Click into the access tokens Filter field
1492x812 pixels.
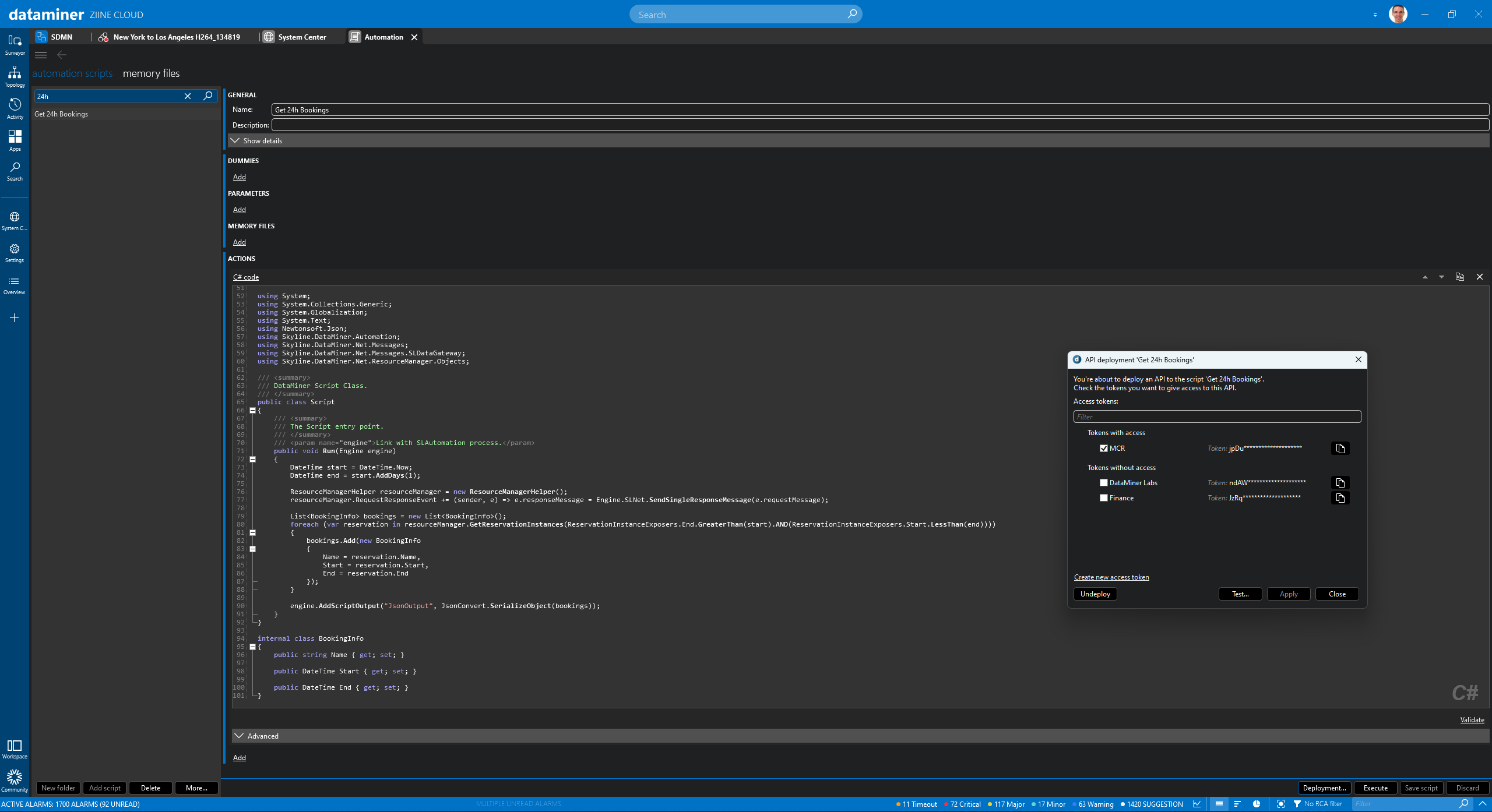point(1217,416)
